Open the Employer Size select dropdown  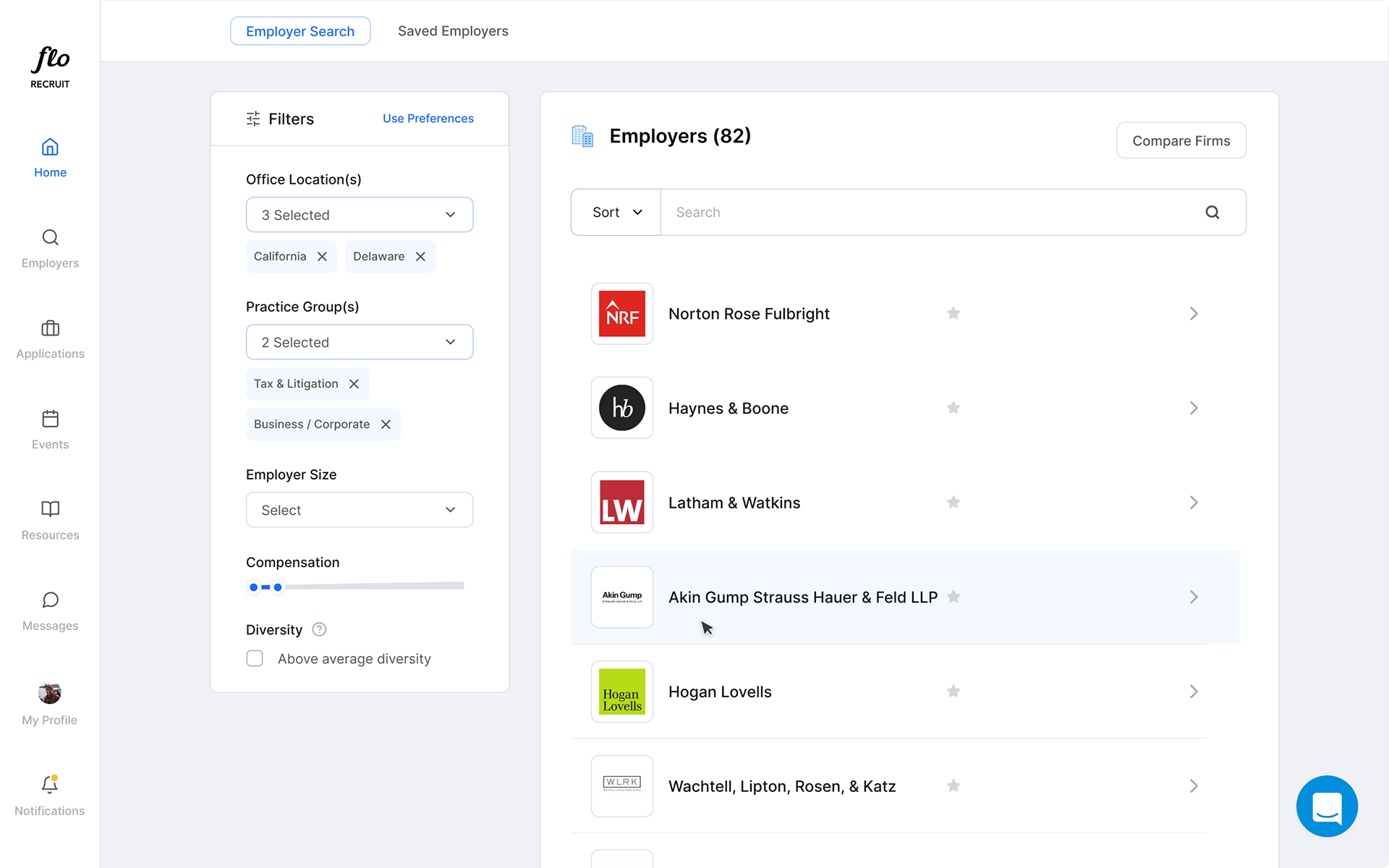360,510
